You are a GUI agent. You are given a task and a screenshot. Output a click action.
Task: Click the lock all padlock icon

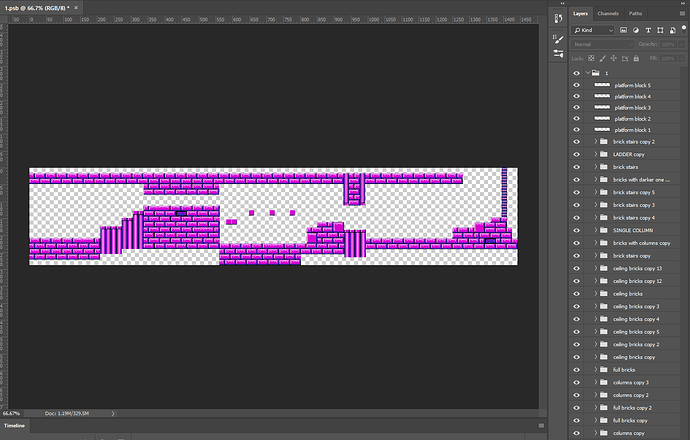[x=636, y=58]
